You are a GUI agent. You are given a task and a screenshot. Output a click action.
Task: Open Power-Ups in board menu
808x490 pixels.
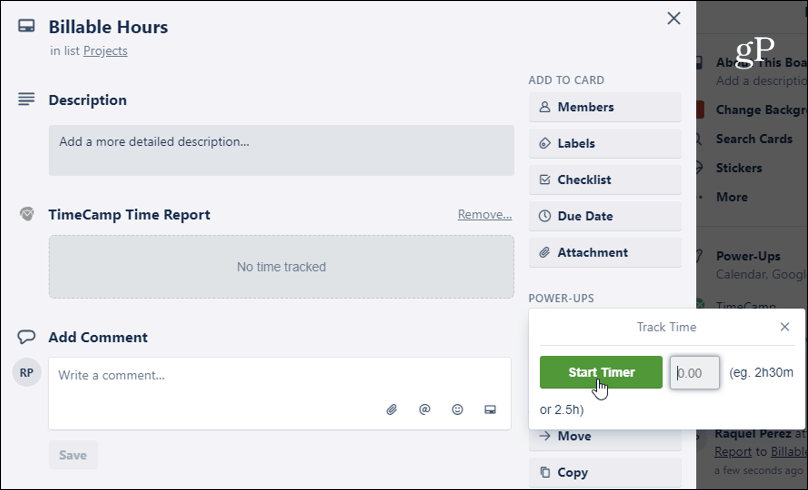pyautogui.click(x=748, y=256)
